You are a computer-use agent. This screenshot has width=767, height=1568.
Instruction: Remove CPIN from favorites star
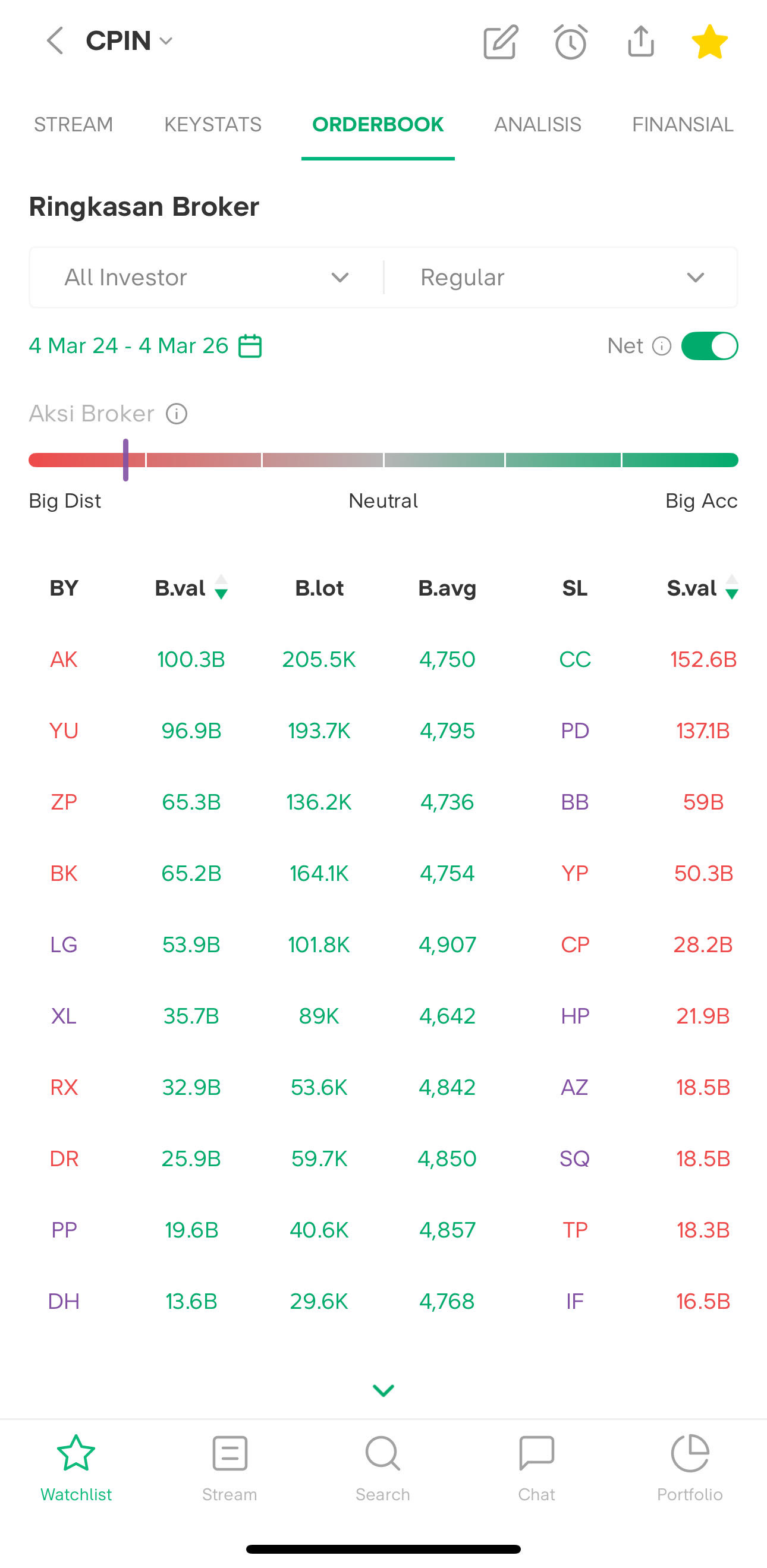pos(710,42)
